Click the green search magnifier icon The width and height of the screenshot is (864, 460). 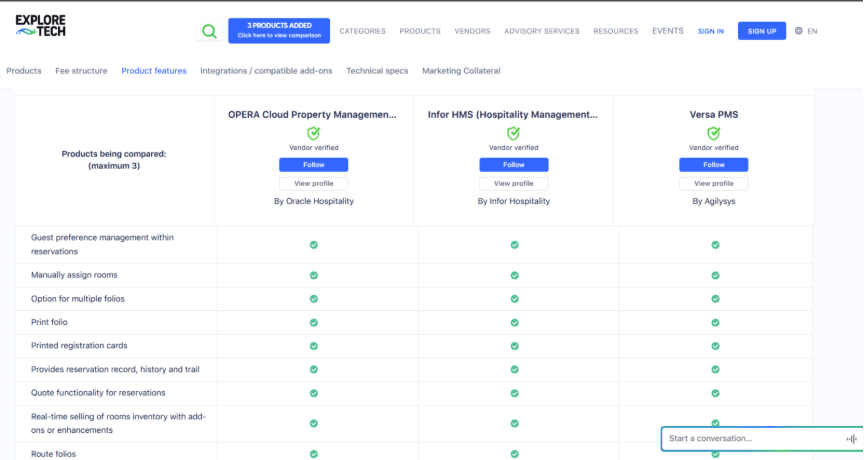tap(208, 31)
